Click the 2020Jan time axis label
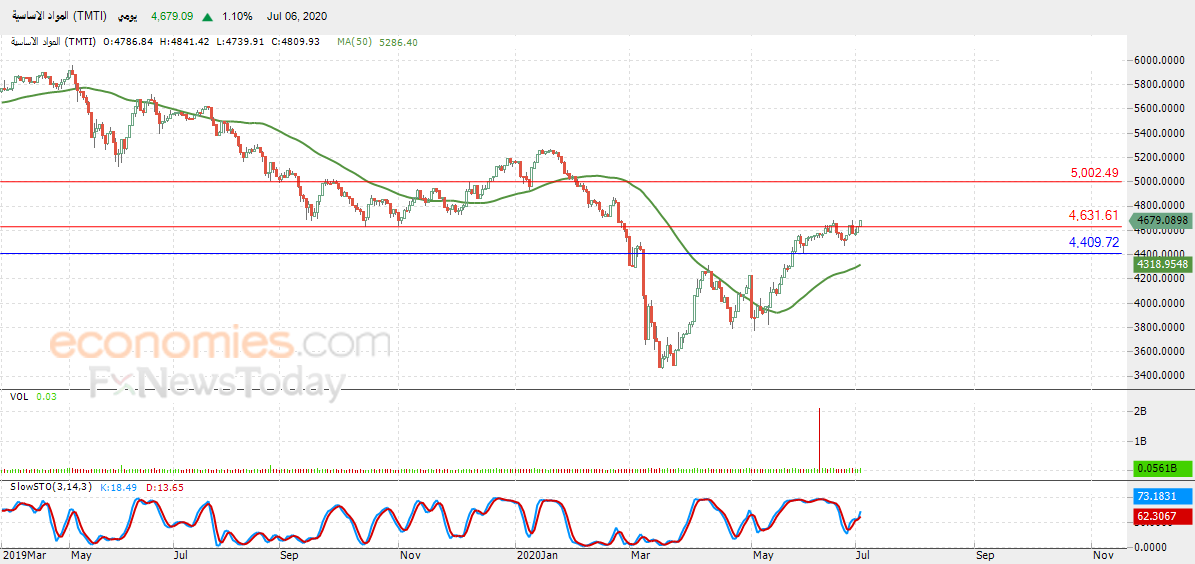 (537, 555)
